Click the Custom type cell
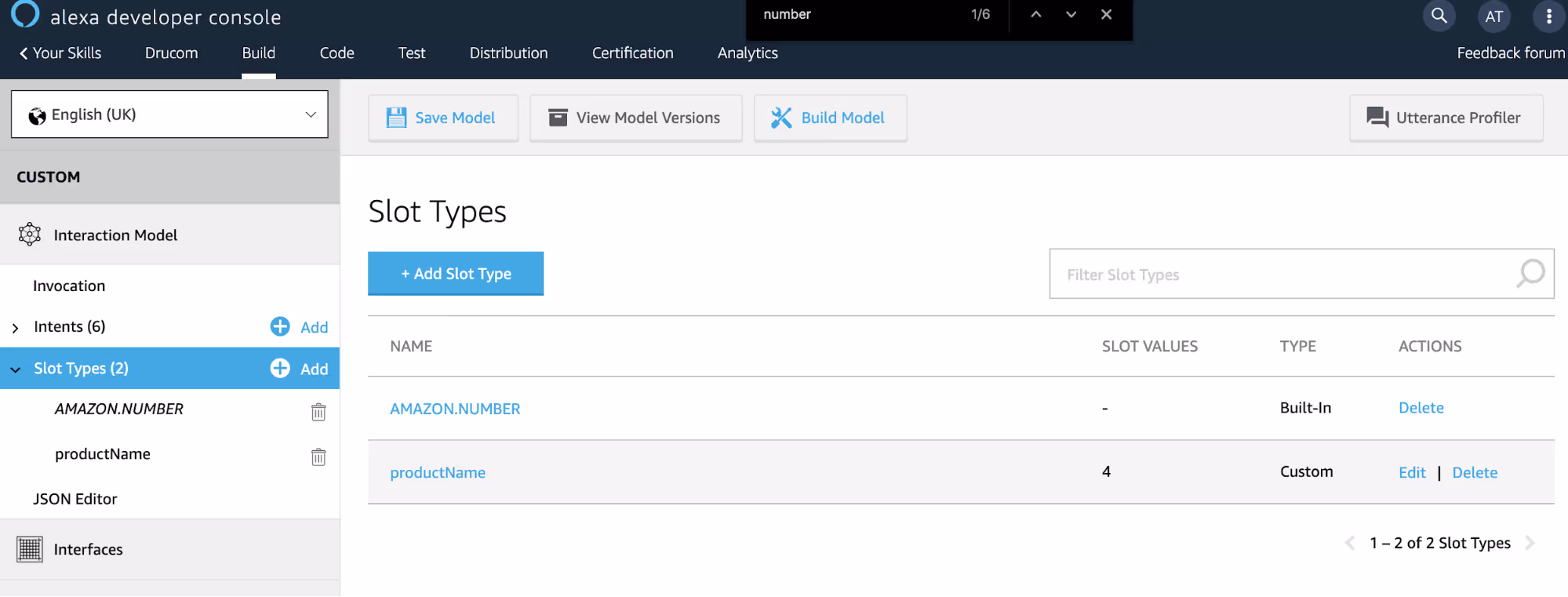This screenshot has width=1568, height=597. coord(1307,471)
